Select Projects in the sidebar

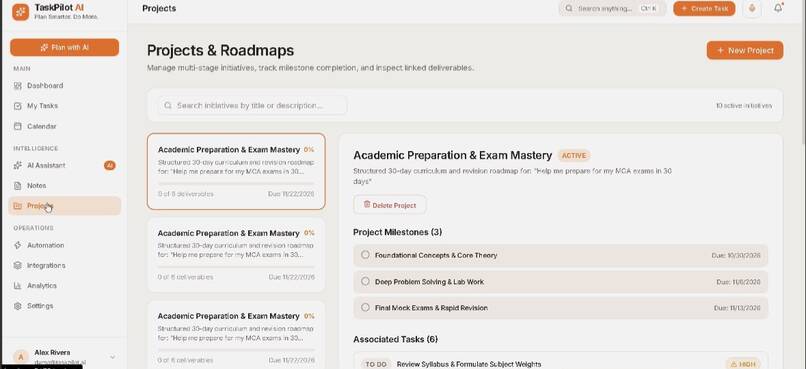tap(64, 206)
